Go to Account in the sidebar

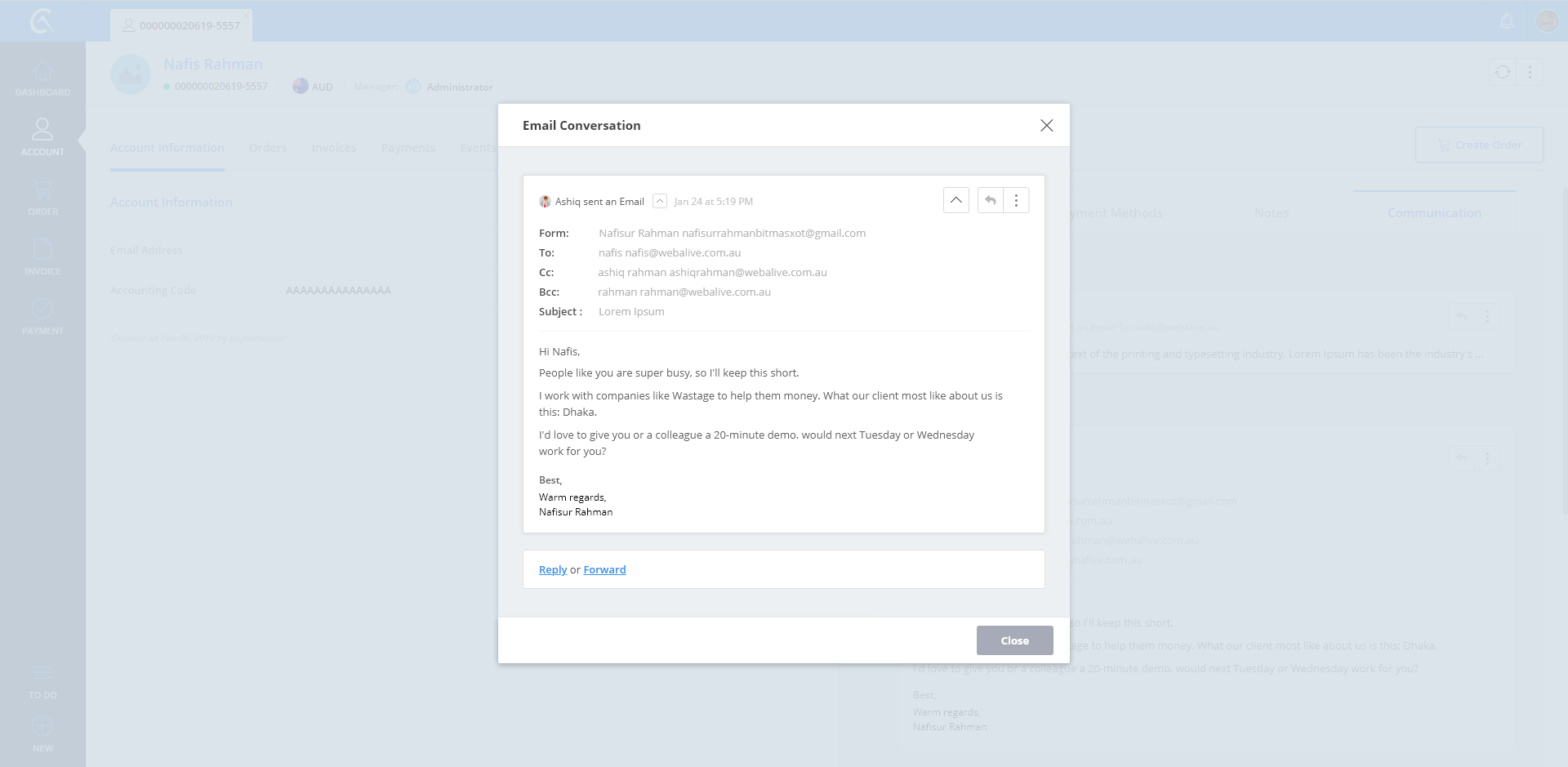pyautogui.click(x=42, y=137)
